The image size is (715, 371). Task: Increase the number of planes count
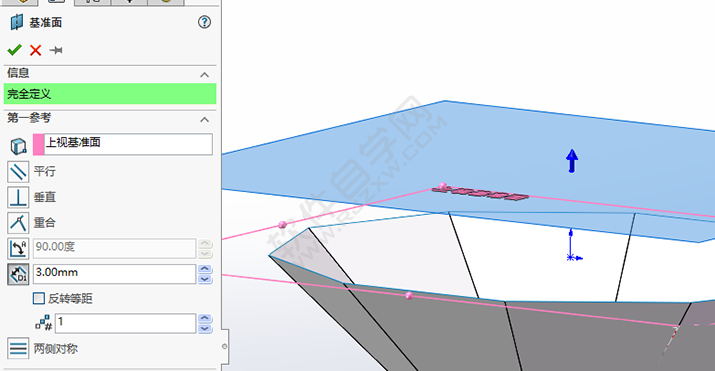coord(205,319)
